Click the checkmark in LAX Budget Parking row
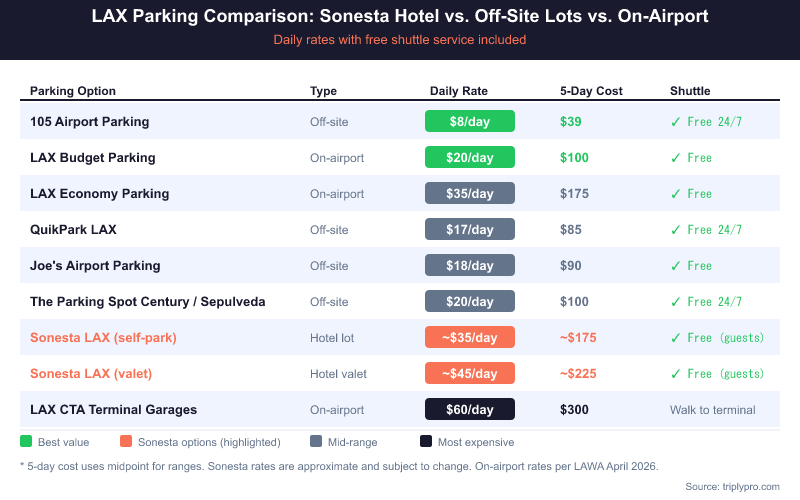Image resolution: width=800 pixels, height=500 pixels. click(676, 157)
